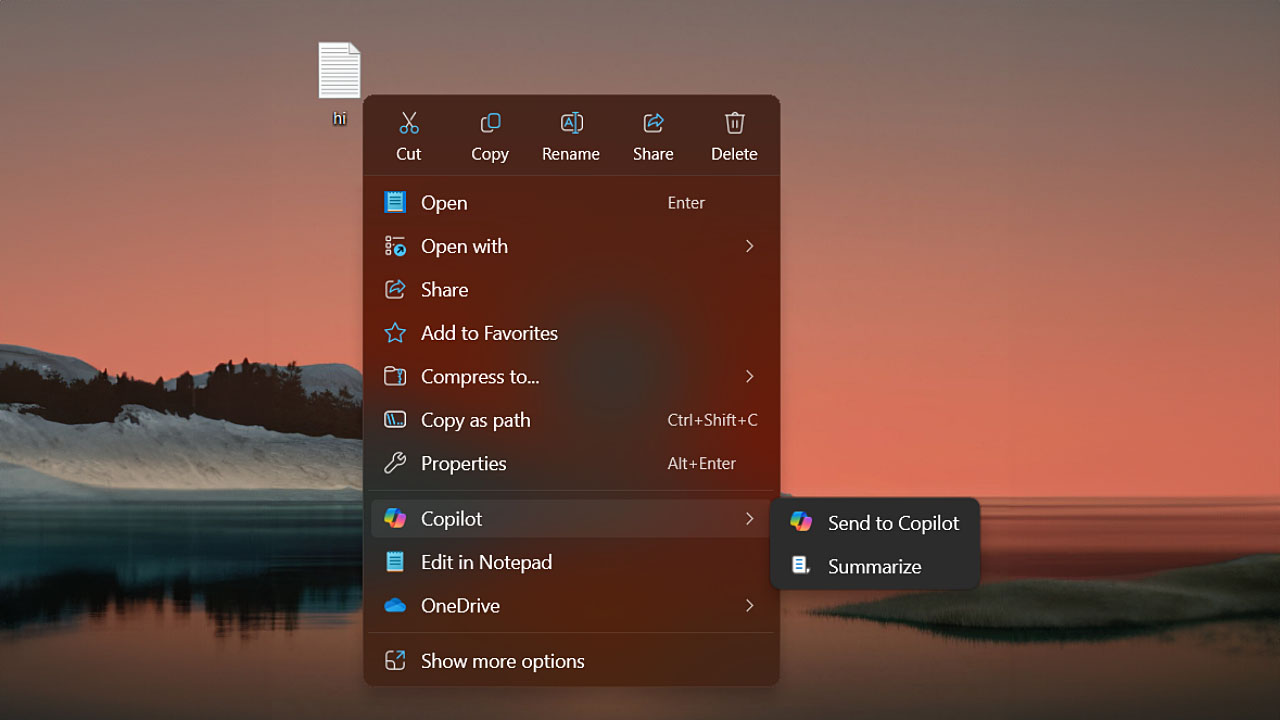Click the Share icon in top row

click(x=653, y=123)
